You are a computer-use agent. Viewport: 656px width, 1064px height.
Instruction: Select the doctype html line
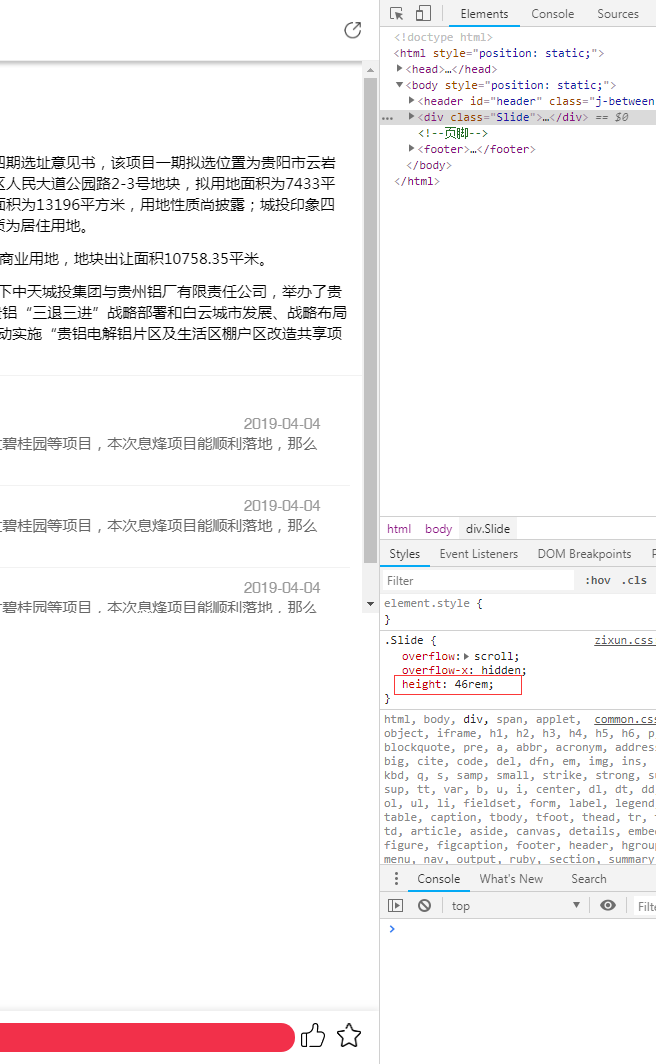pyautogui.click(x=443, y=37)
